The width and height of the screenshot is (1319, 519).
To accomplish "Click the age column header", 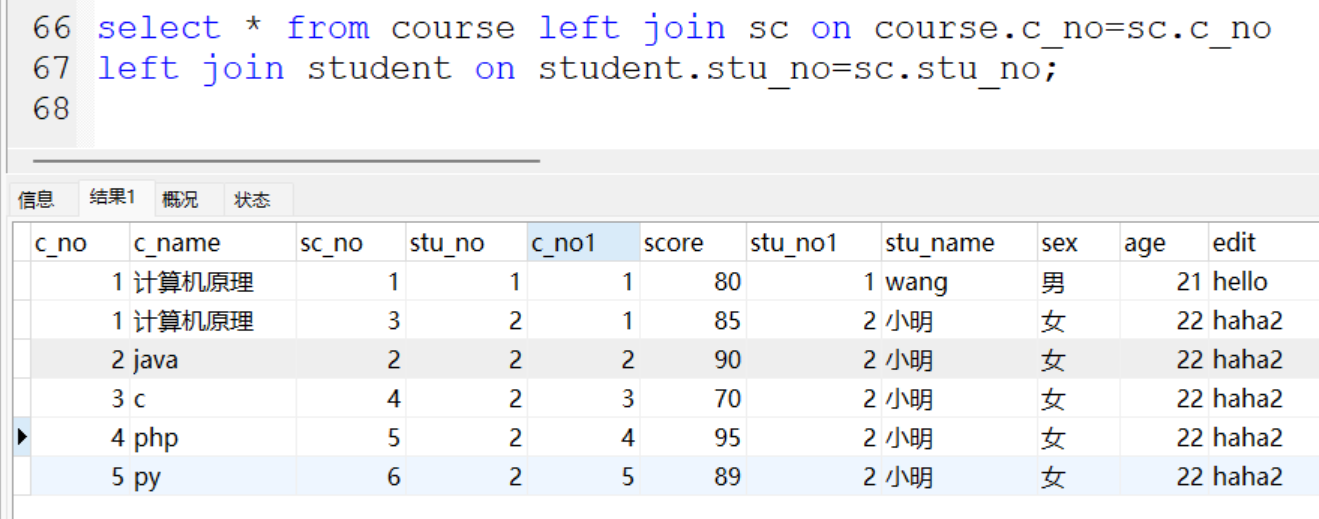I will pos(1144,243).
